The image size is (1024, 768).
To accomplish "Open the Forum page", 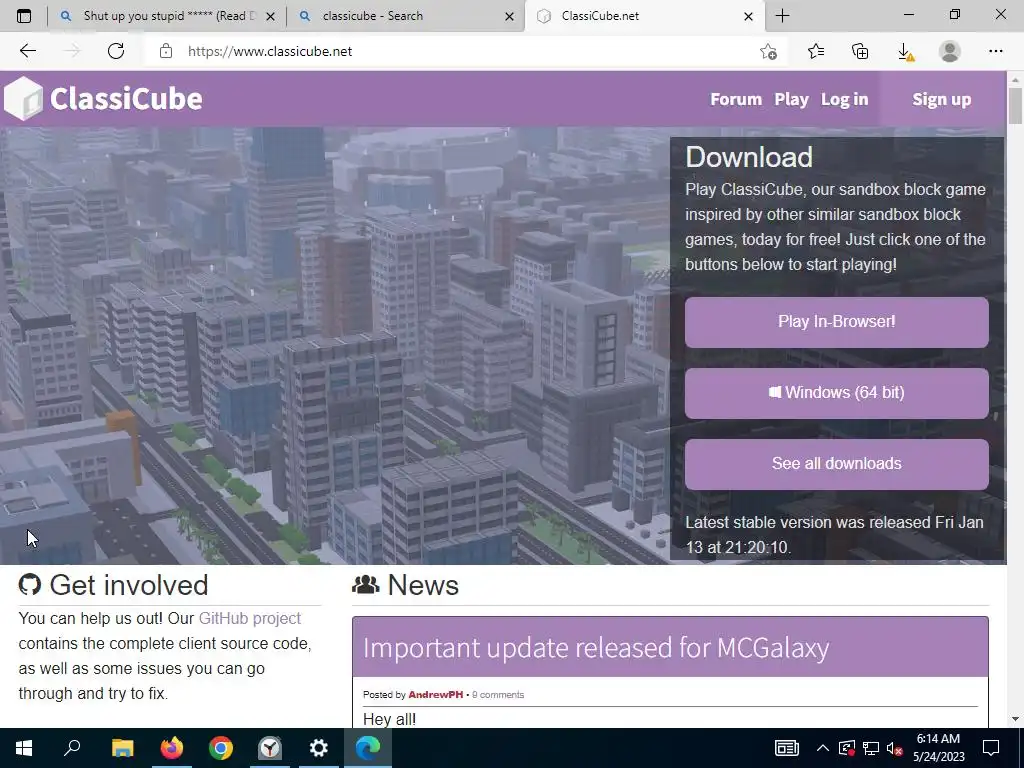I will pyautogui.click(x=736, y=99).
